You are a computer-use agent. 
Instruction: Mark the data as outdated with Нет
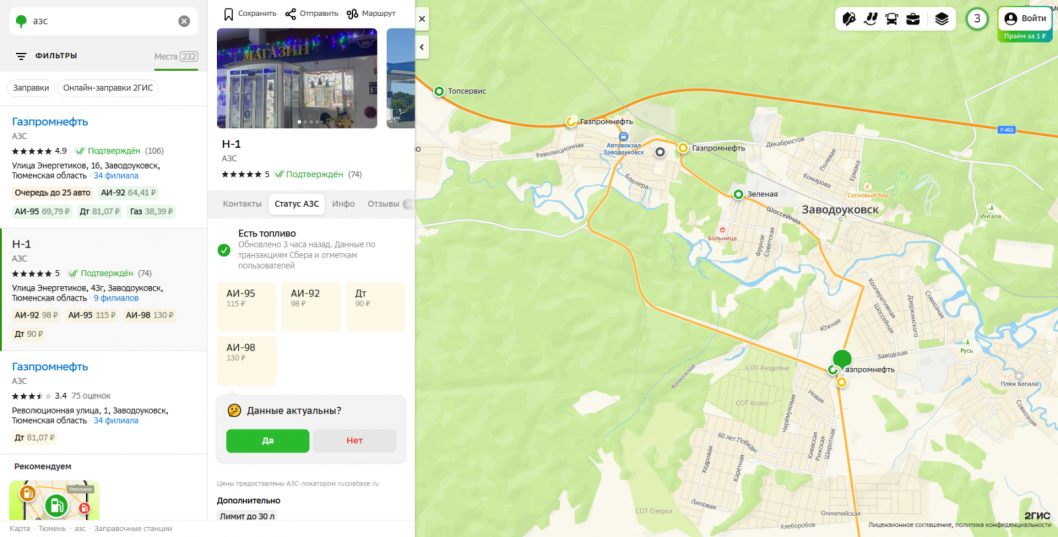click(354, 441)
